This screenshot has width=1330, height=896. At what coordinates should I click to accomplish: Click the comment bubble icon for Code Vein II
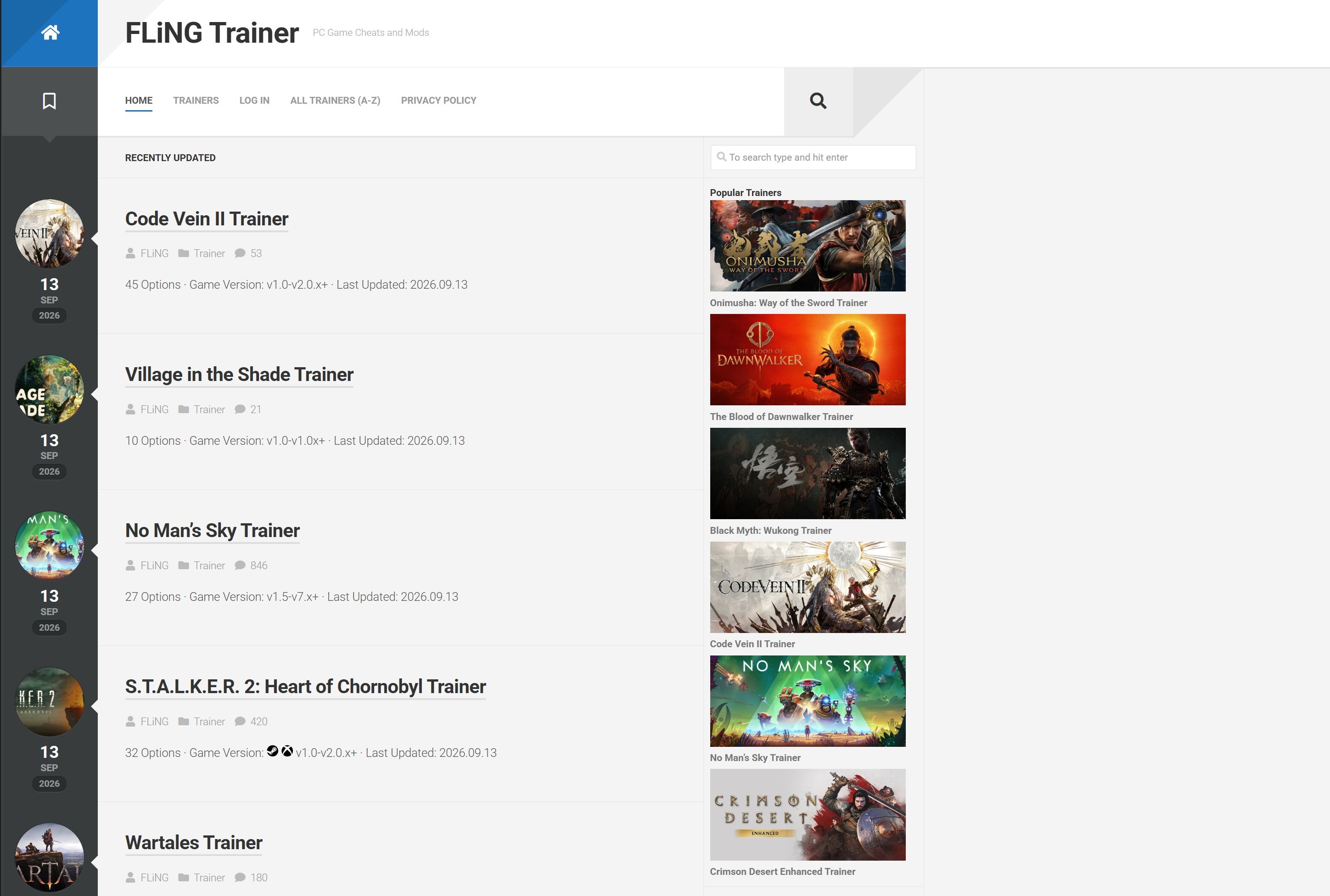240,253
